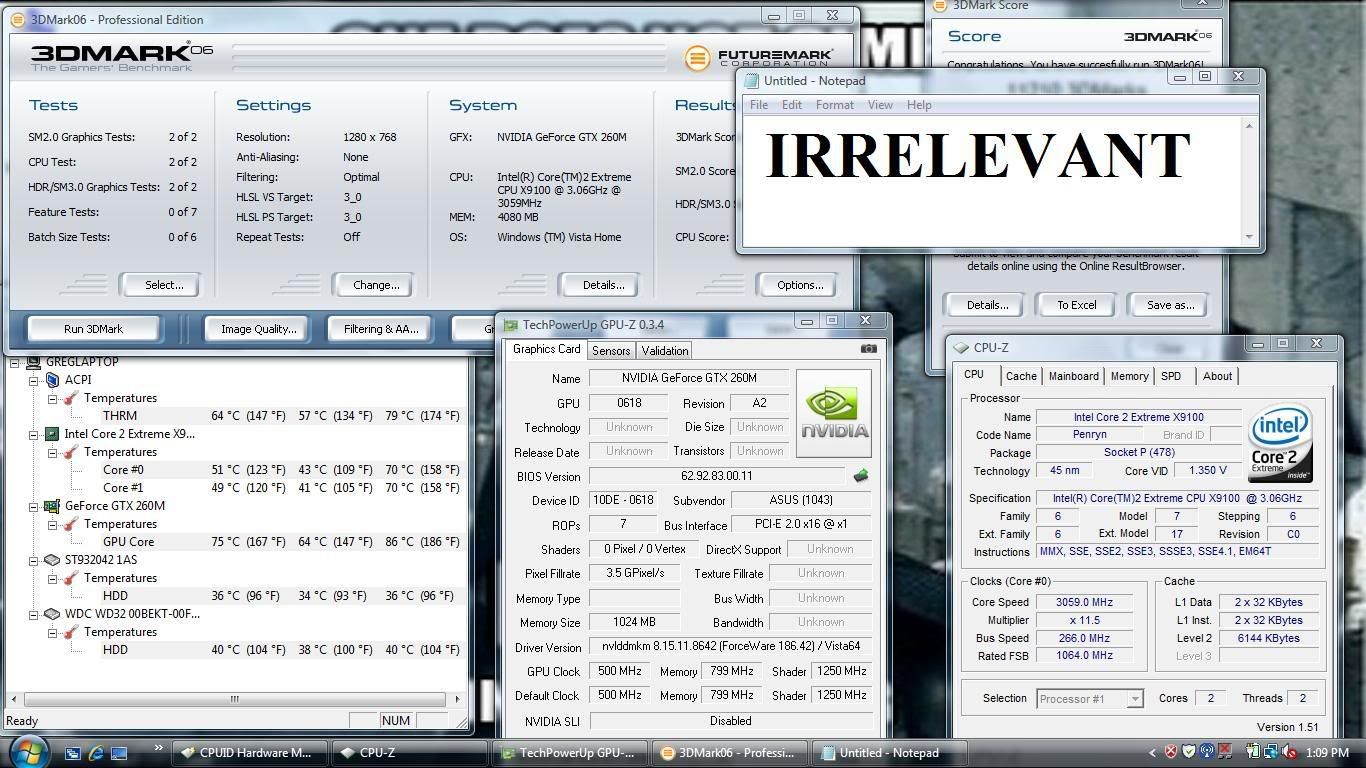Screen dimensions: 1366x768
Task: Switch to CPUID Hardware Monitor taskbar button
Action: pos(249,753)
